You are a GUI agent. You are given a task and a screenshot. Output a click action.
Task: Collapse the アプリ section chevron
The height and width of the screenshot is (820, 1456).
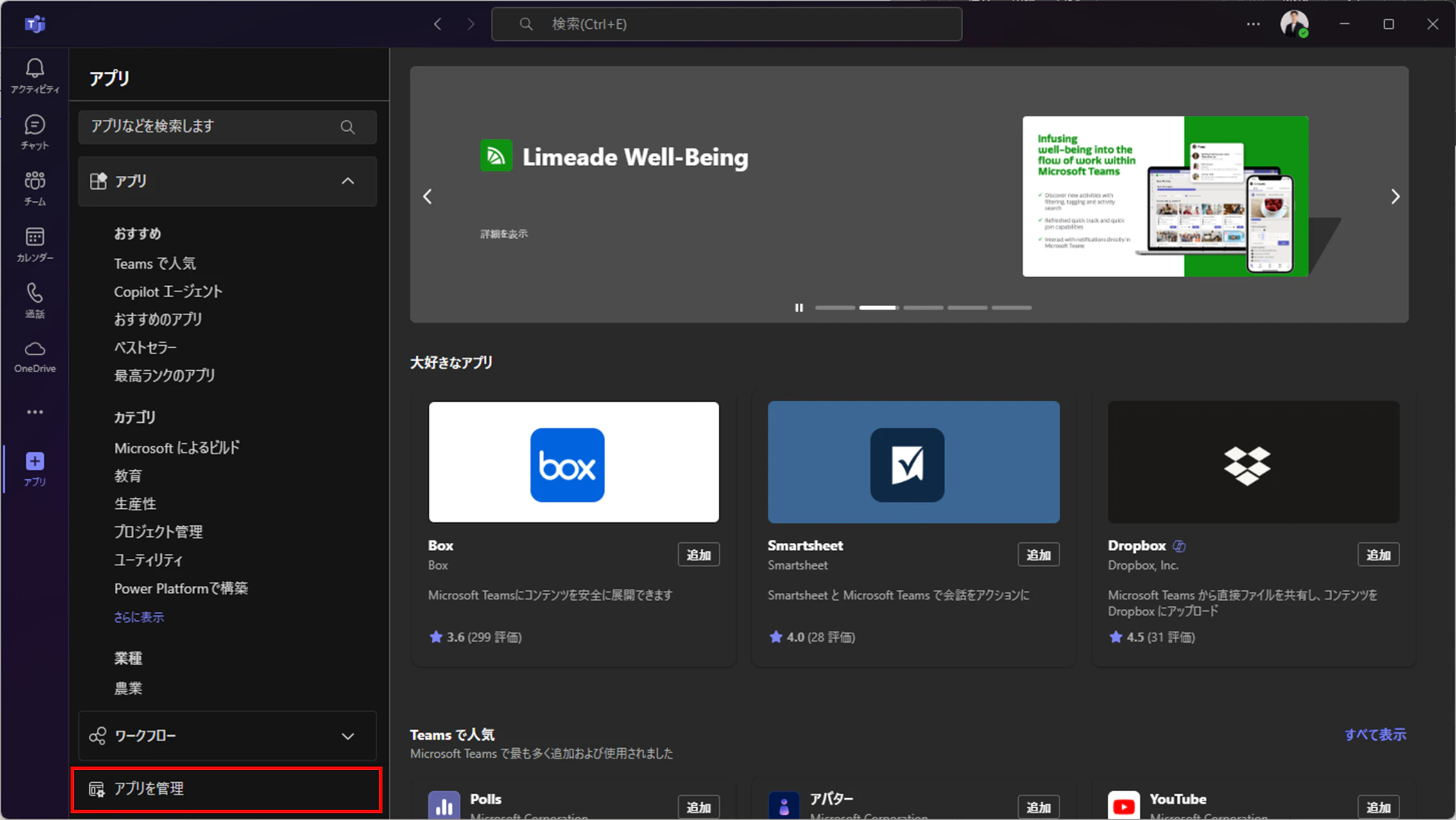(x=348, y=181)
